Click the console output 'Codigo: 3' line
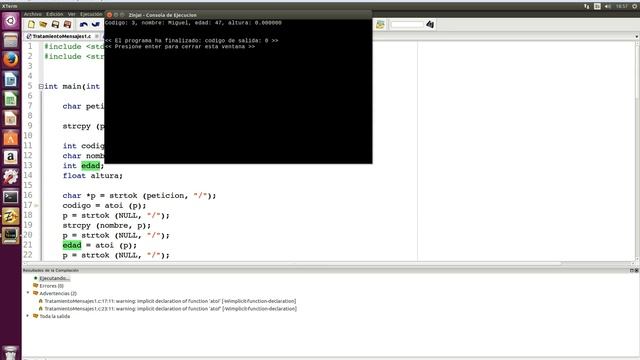Screen dimensions: 640x360 [193, 23]
